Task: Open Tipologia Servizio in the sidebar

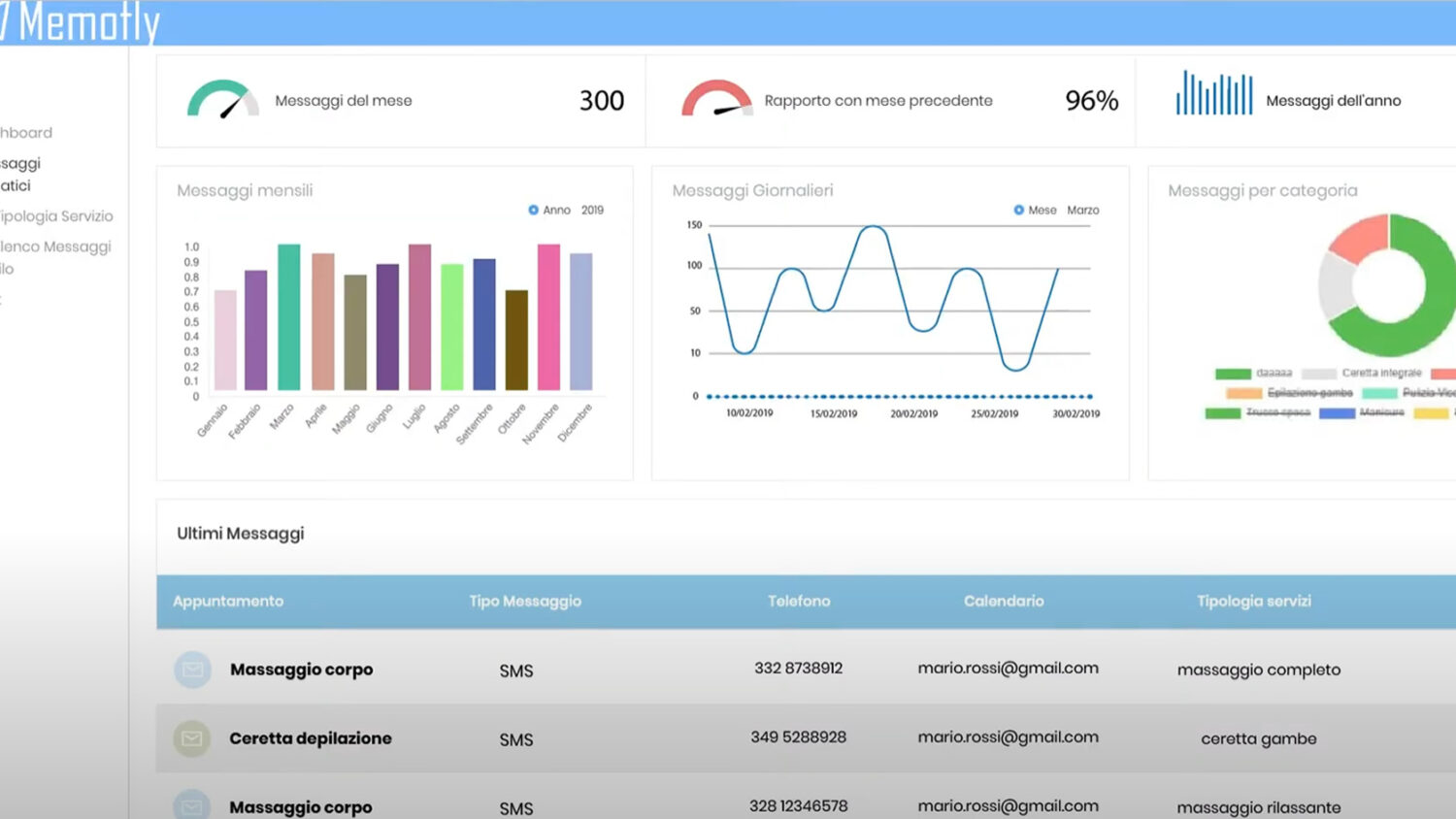Action: point(57,216)
